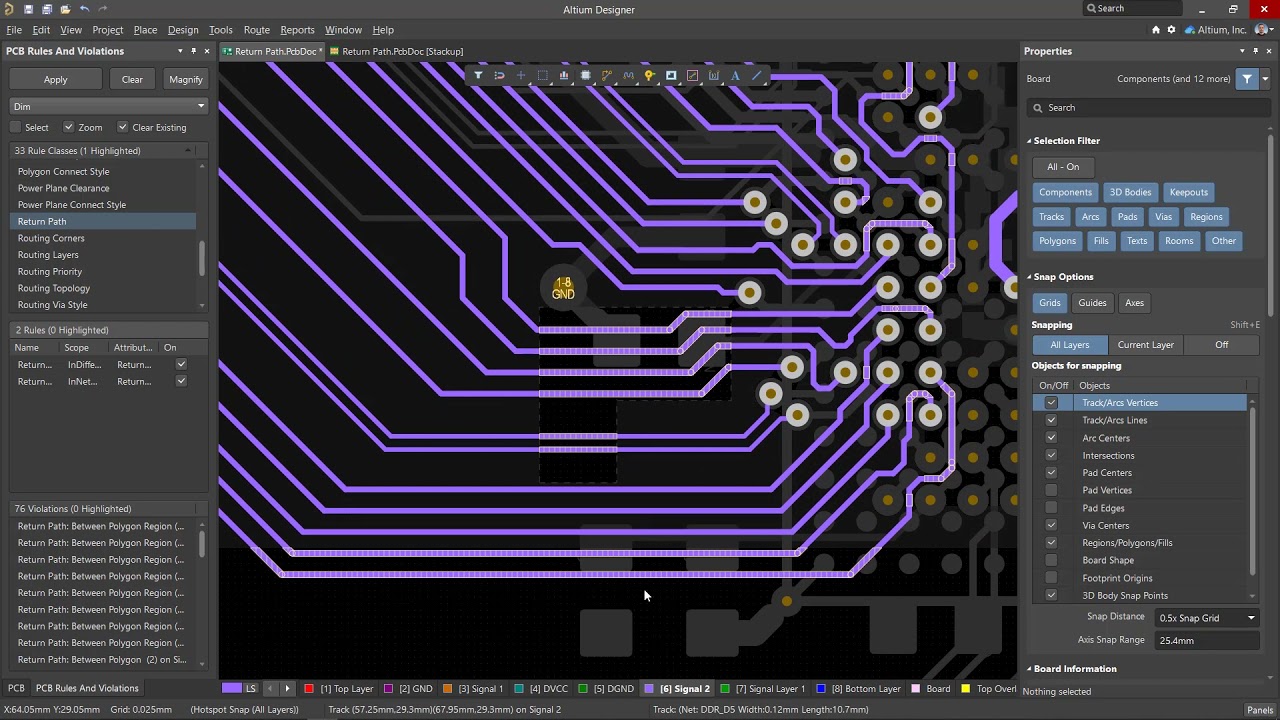Click the All - On filter button
Viewport: 1280px width, 720px height.
pos(1063,167)
